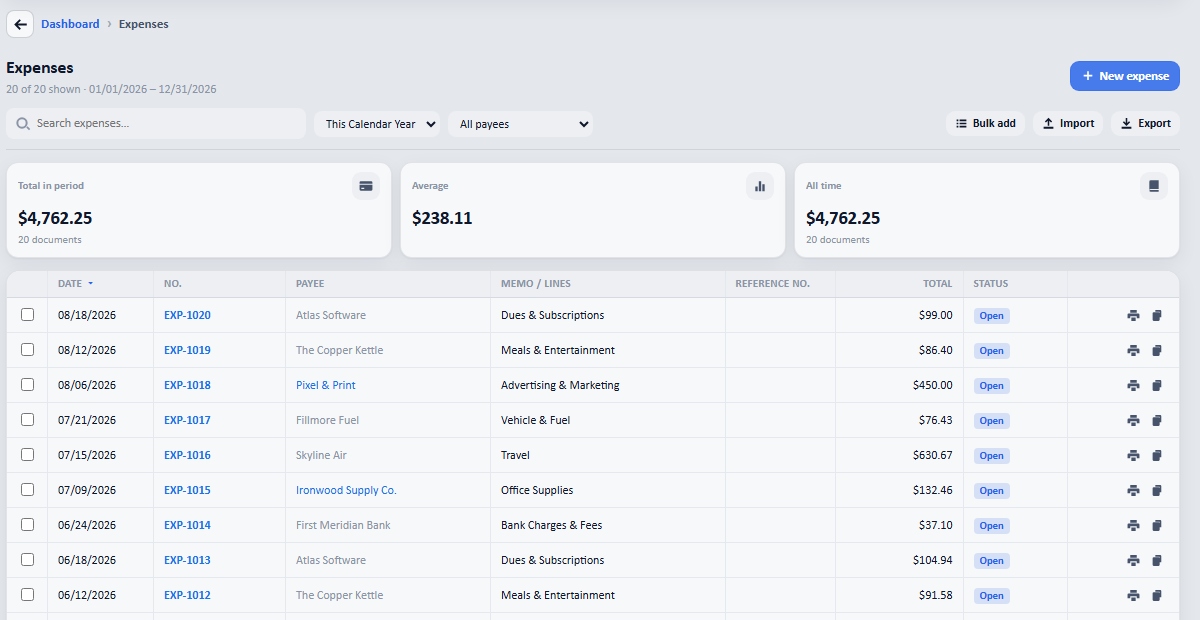Click the Open status of EXP-1013
The image size is (1200, 620).
[992, 561]
